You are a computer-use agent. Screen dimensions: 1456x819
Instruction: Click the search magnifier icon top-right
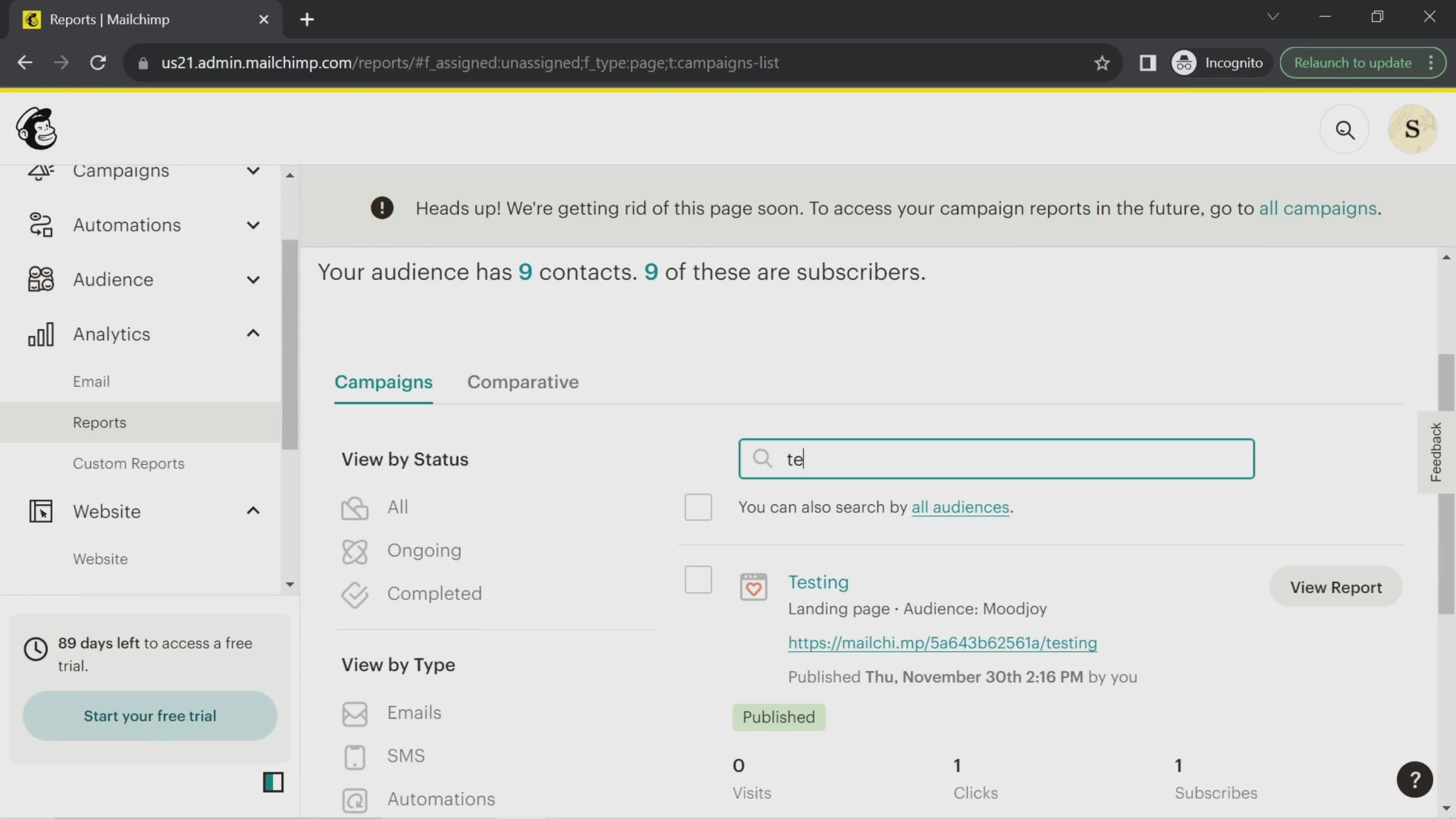[1346, 128]
